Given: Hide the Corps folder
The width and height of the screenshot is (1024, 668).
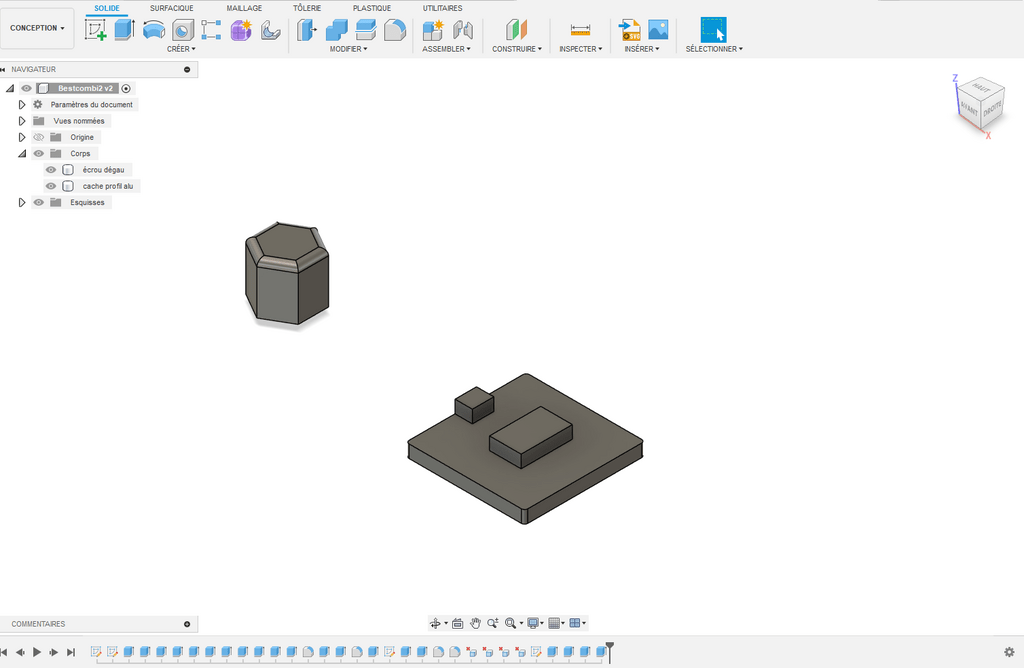Looking at the screenshot, I should pyautogui.click(x=39, y=153).
